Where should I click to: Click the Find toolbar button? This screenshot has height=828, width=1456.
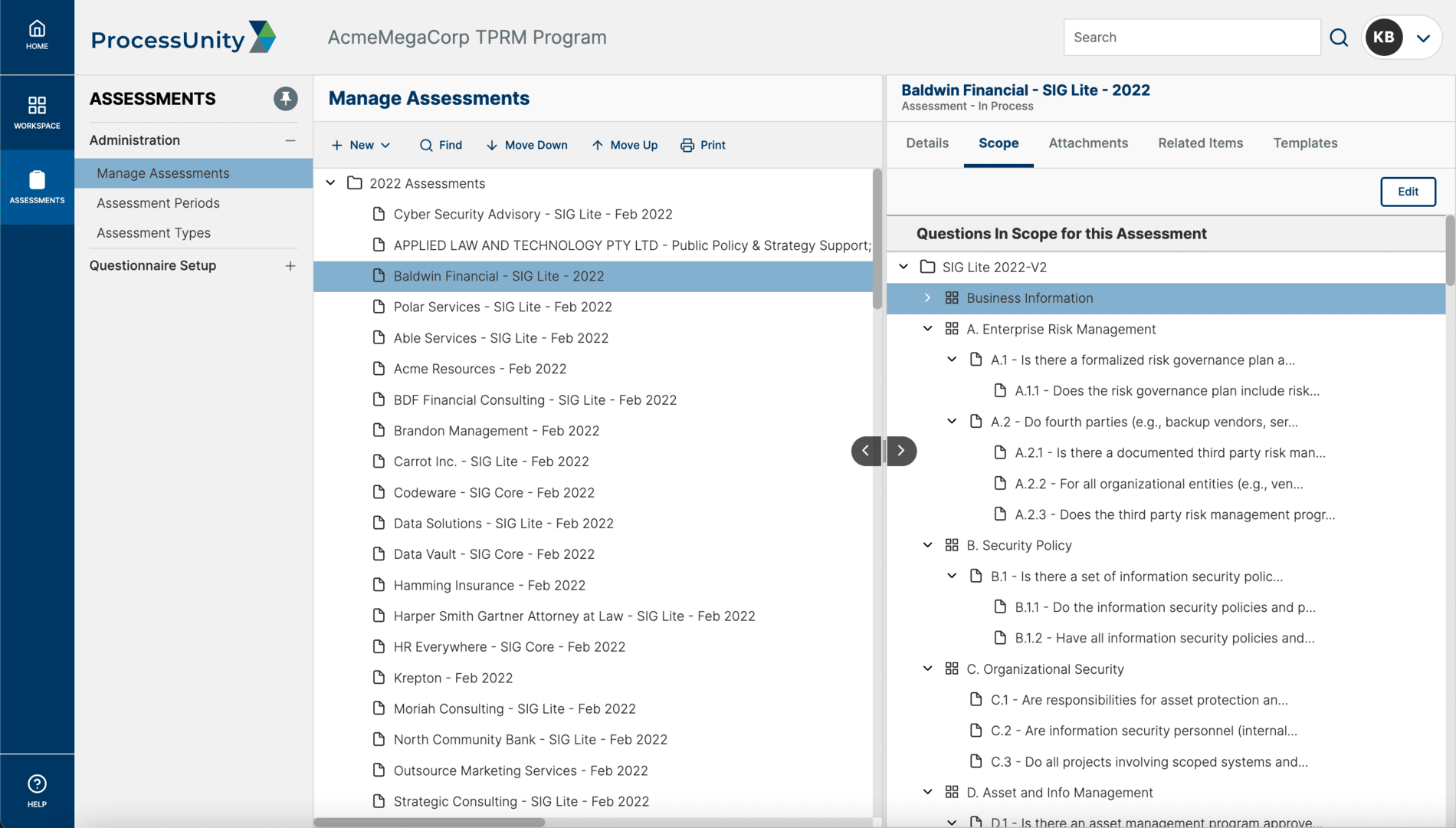pyautogui.click(x=441, y=145)
